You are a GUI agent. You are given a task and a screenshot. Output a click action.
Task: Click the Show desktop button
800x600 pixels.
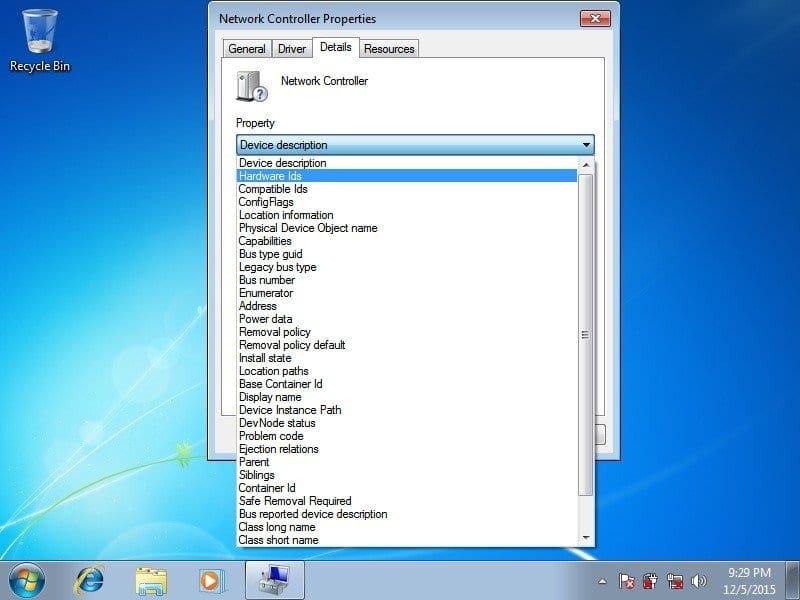click(x=793, y=581)
